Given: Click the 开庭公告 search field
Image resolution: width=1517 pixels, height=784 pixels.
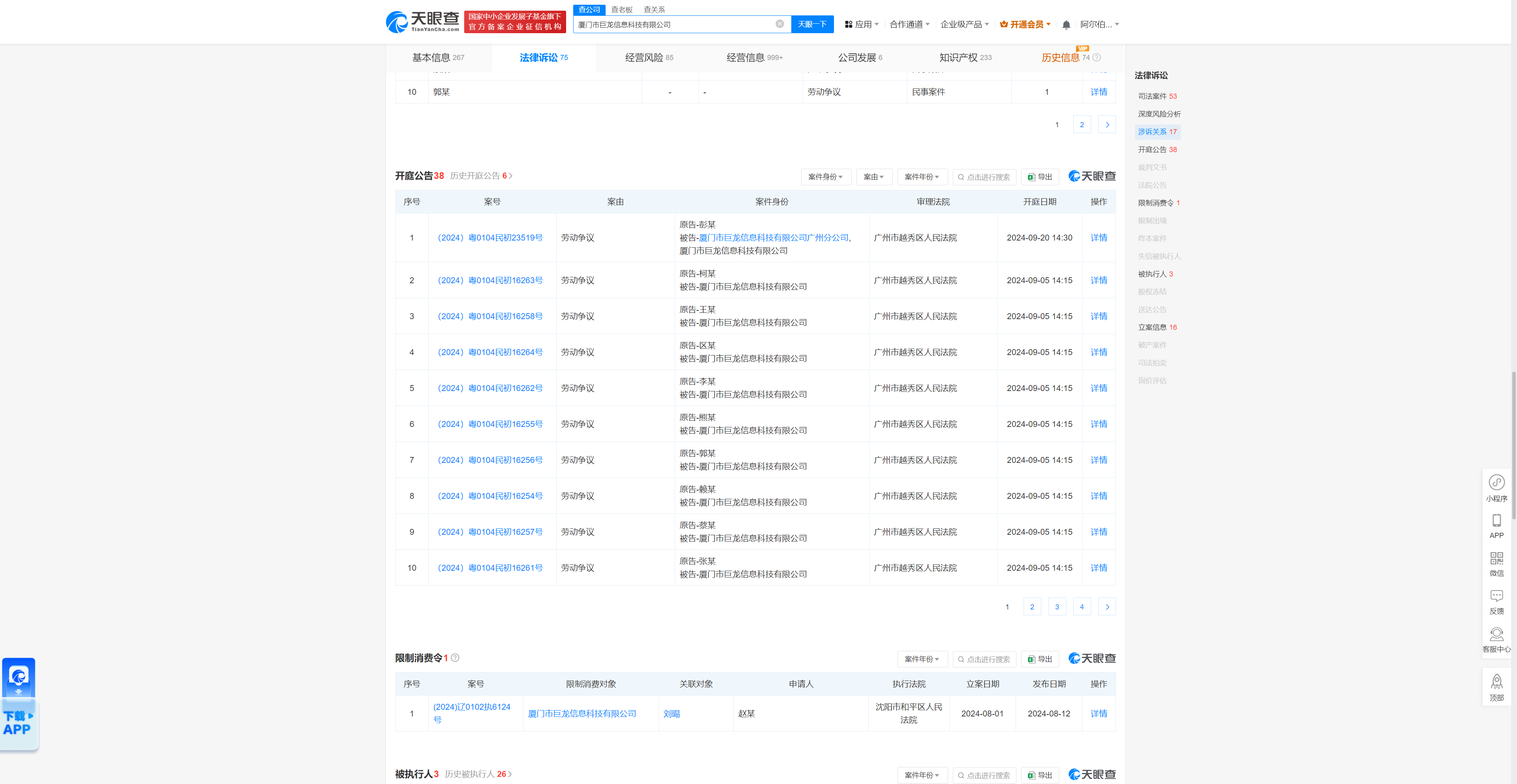Looking at the screenshot, I should click(x=984, y=177).
